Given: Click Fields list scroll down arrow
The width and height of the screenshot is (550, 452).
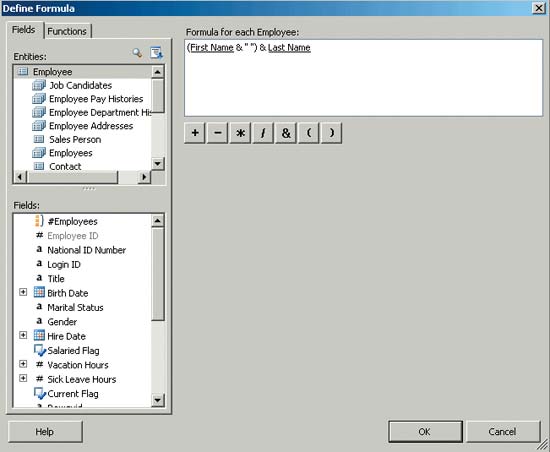Looking at the screenshot, I should 158,400.
